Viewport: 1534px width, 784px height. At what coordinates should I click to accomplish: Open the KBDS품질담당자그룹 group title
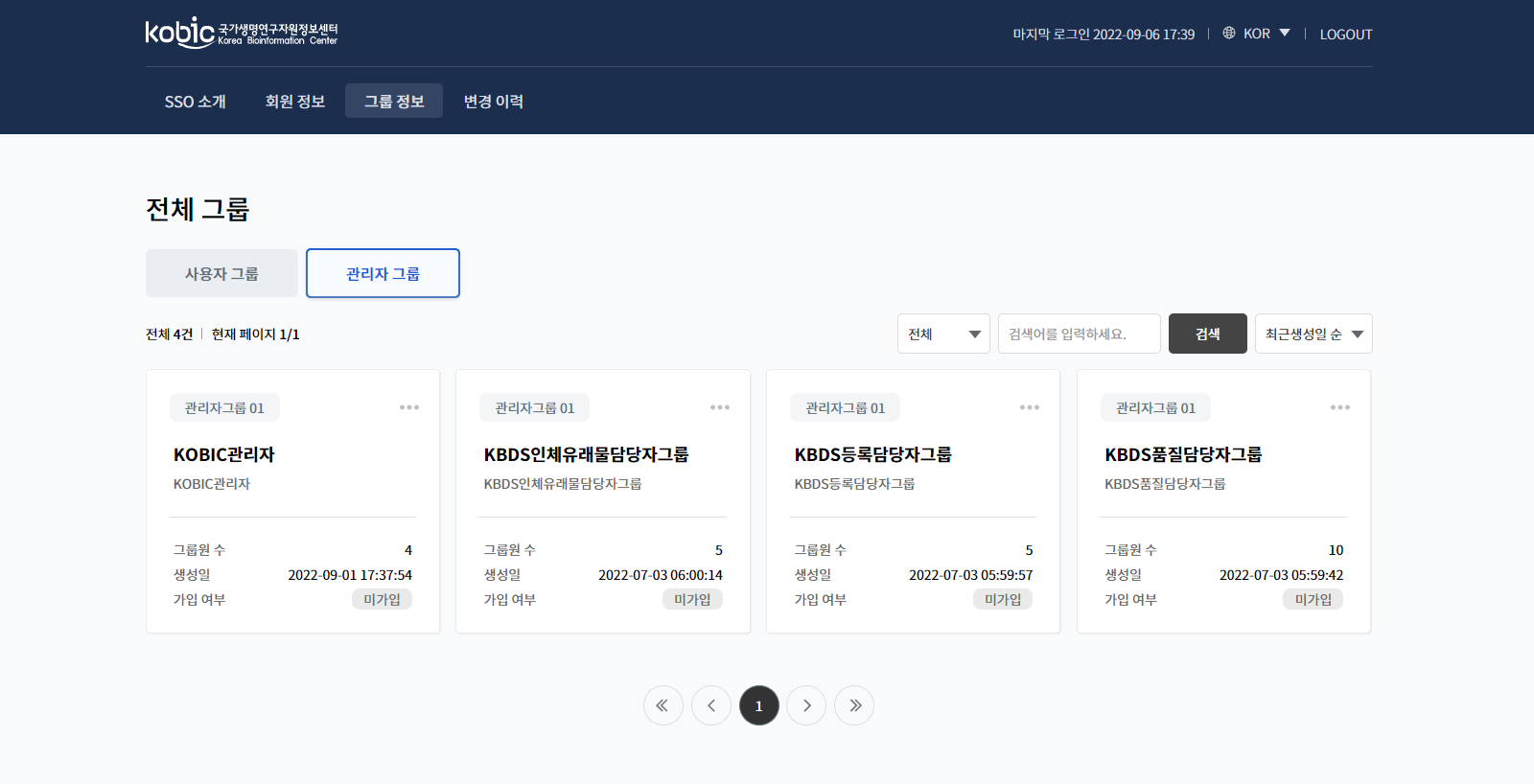tap(1183, 454)
